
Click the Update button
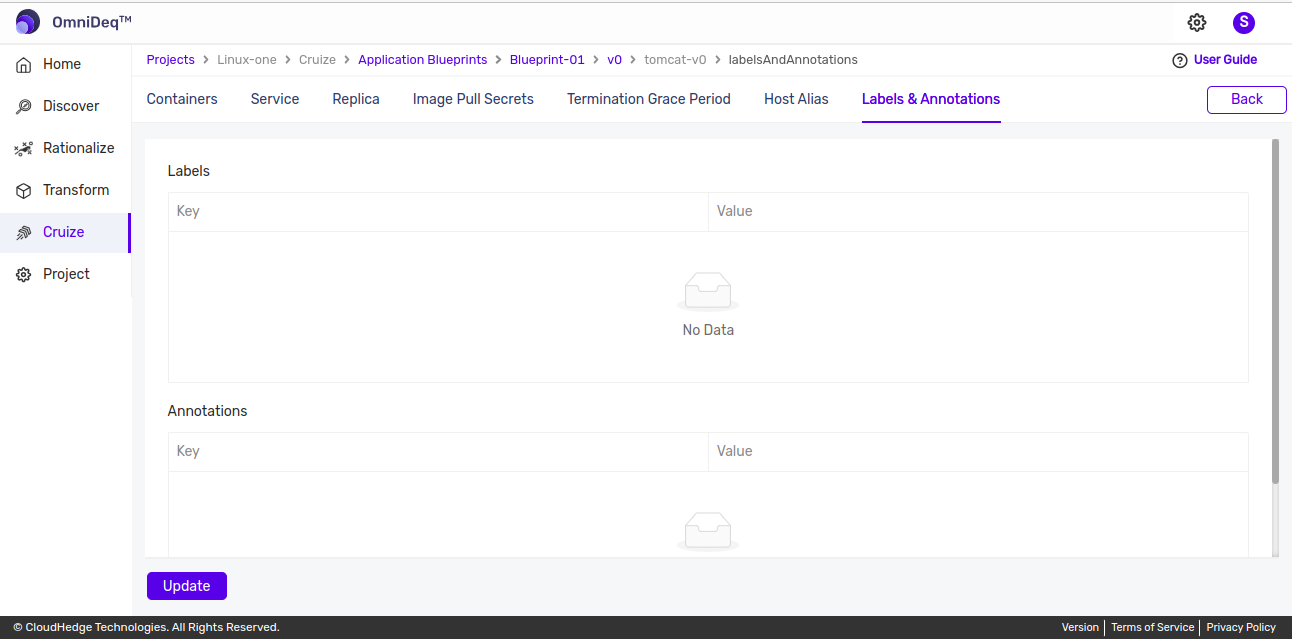[187, 586]
